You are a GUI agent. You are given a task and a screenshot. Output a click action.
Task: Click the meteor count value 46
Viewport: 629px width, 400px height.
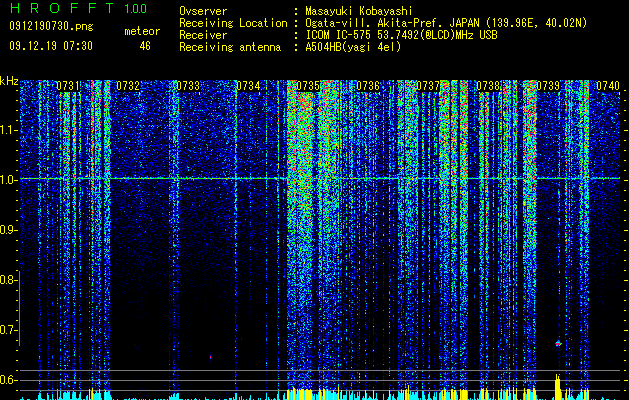(145, 46)
